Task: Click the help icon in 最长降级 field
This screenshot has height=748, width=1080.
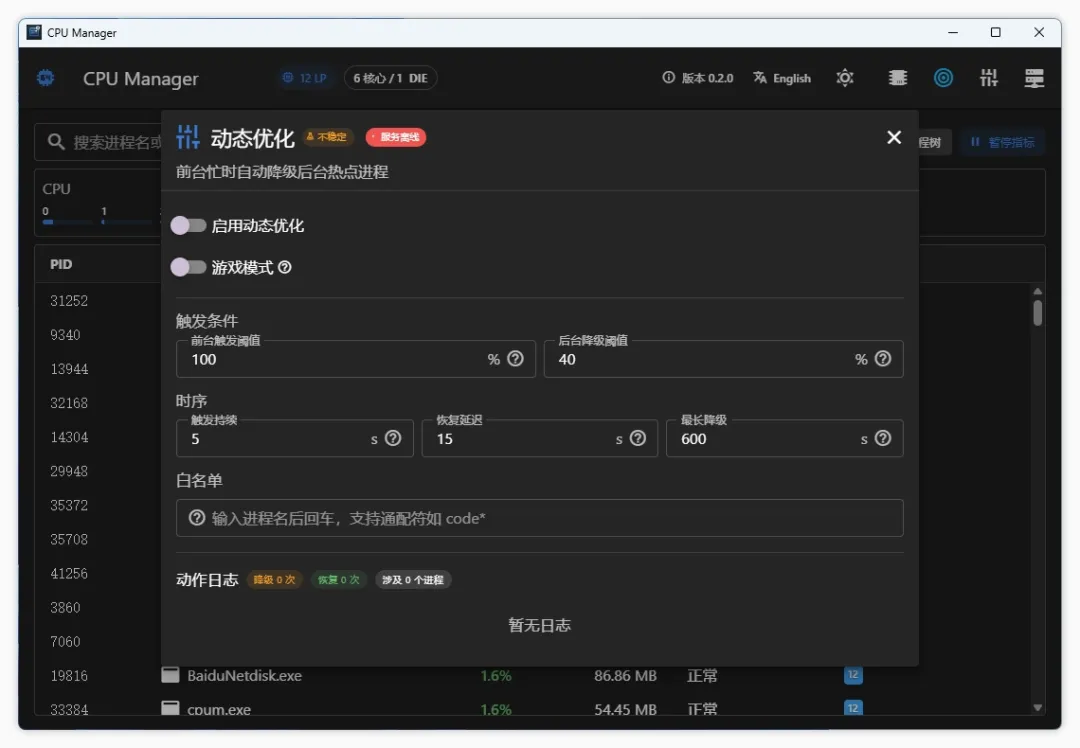Action: coord(883,439)
